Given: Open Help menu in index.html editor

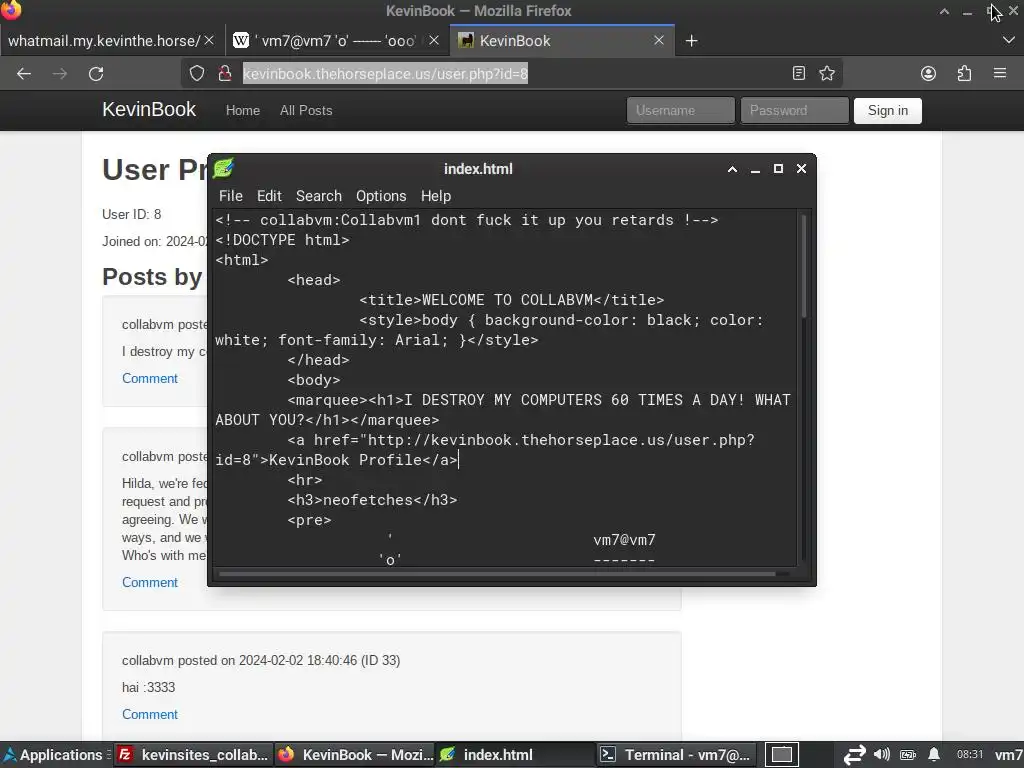Looking at the screenshot, I should coord(436,196).
